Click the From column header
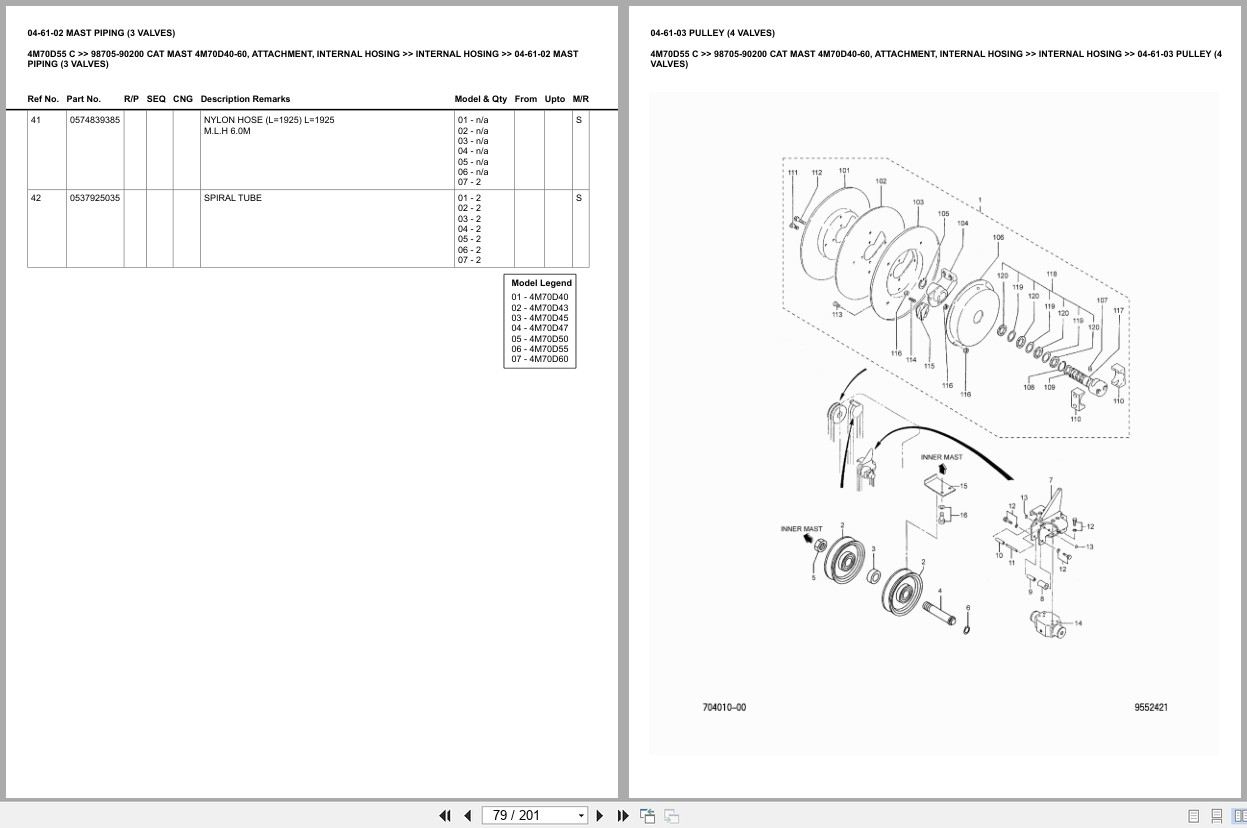The width and height of the screenshot is (1247, 828). (x=526, y=99)
